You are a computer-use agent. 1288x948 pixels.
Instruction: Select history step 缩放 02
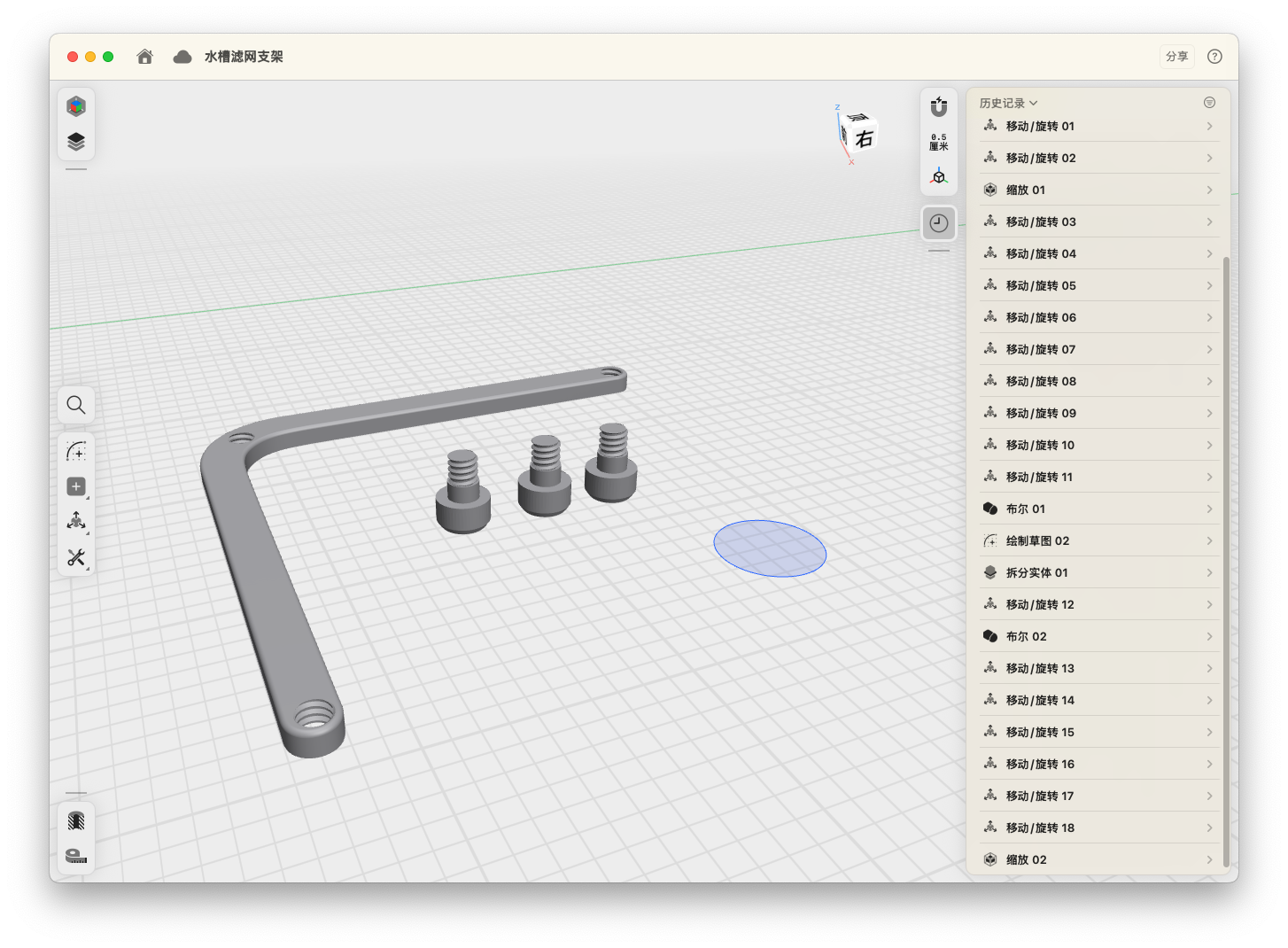click(1099, 859)
